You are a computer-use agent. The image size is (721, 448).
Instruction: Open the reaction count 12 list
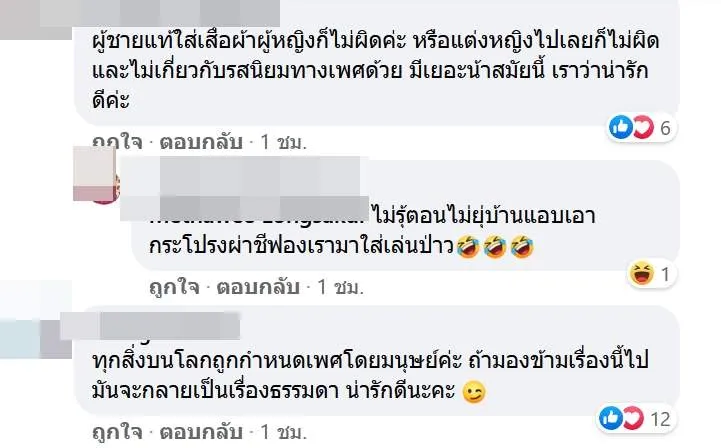[x=660, y=419]
